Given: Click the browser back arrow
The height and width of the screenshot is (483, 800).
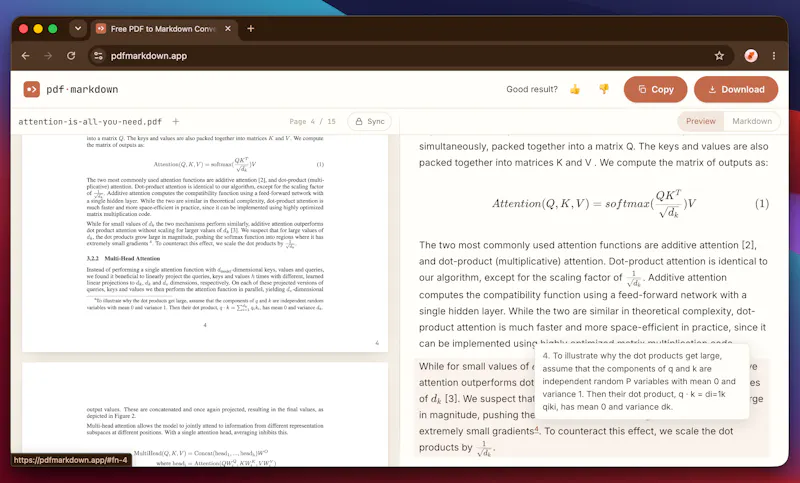Looking at the screenshot, I should coord(26,56).
